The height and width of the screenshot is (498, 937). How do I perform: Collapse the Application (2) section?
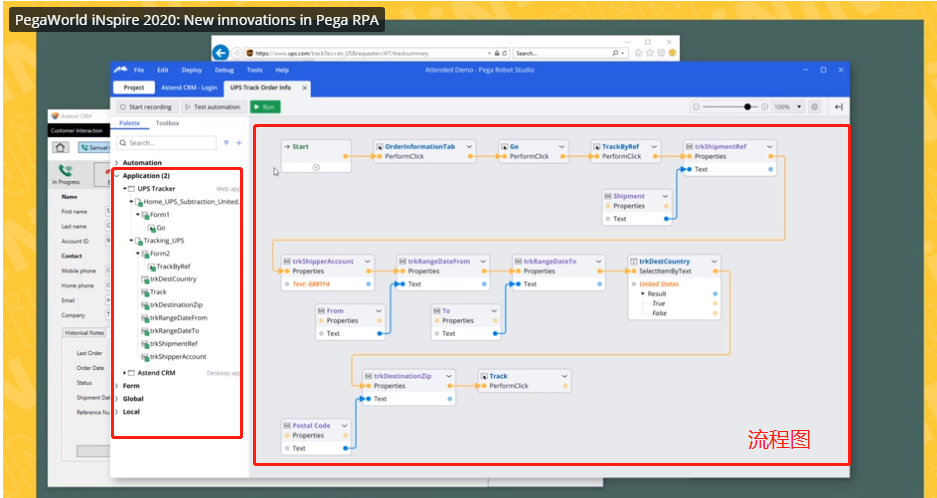pos(117,176)
